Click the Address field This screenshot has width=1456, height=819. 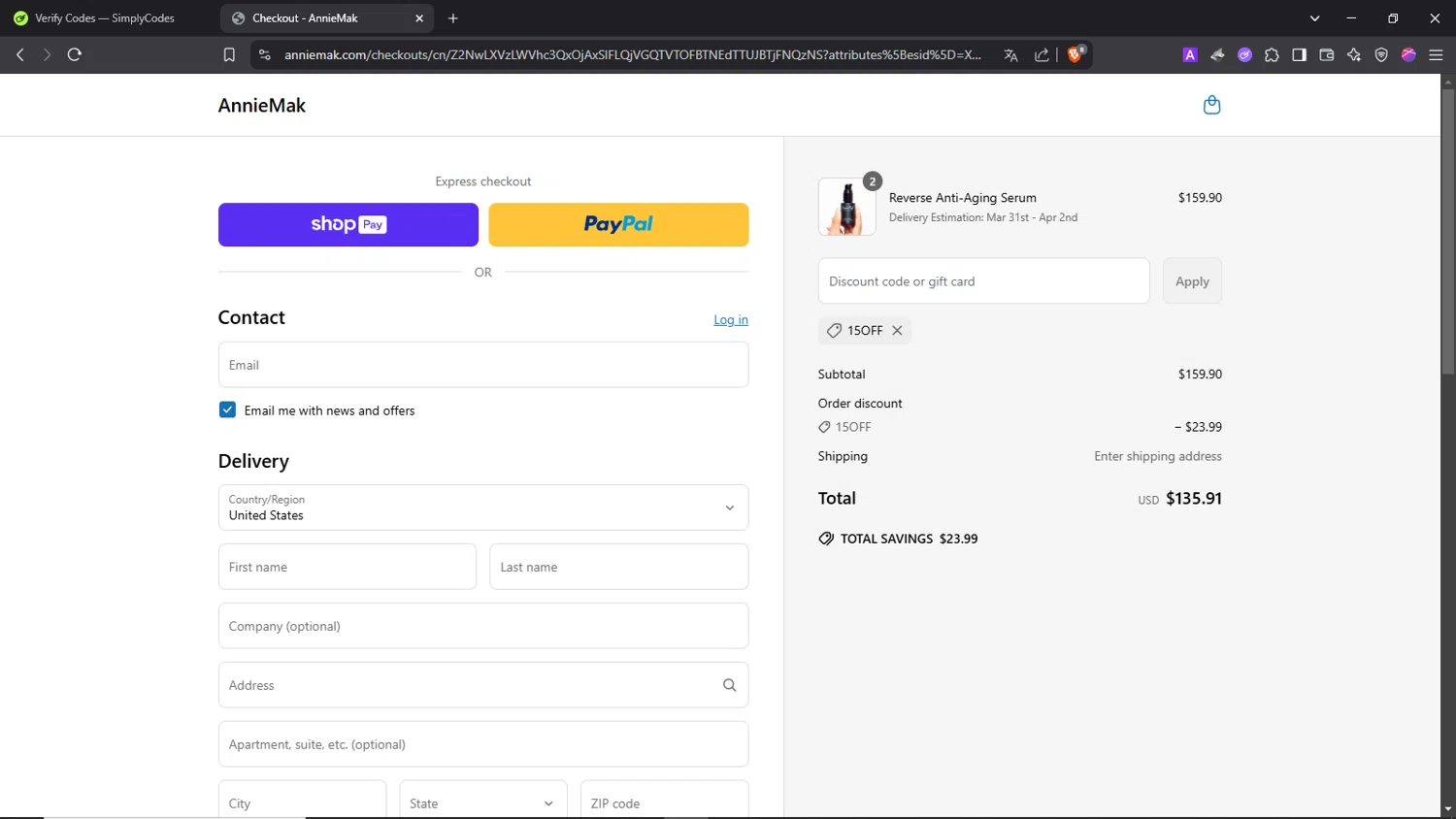[483, 685]
